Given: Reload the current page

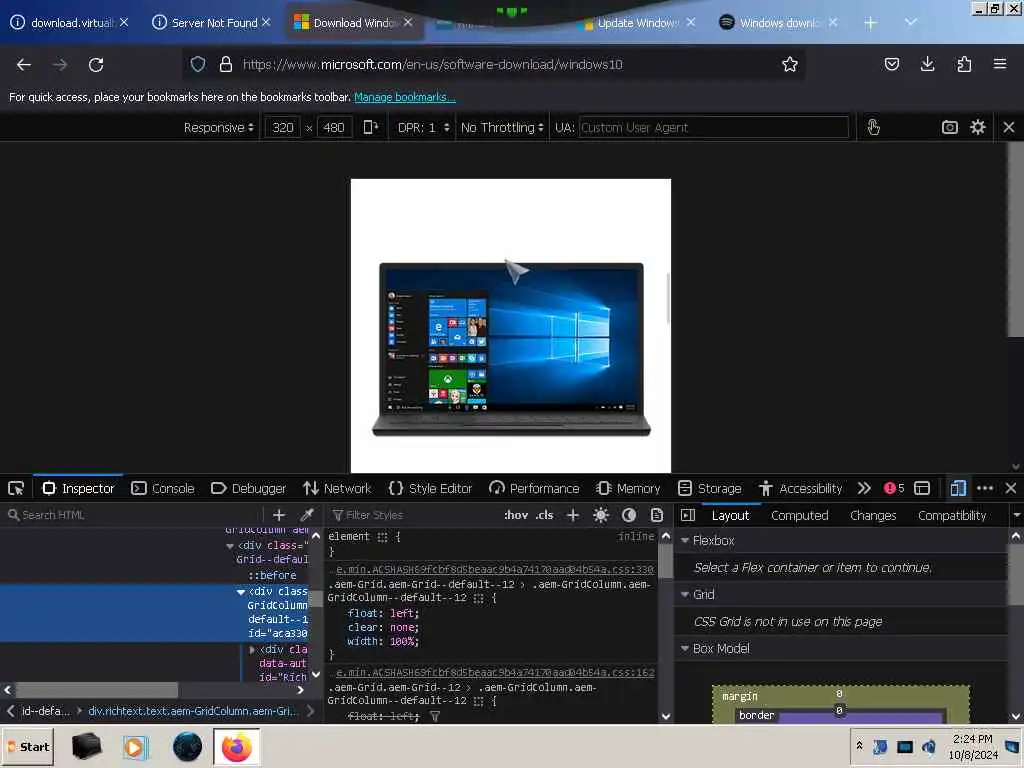Looking at the screenshot, I should click(x=96, y=64).
